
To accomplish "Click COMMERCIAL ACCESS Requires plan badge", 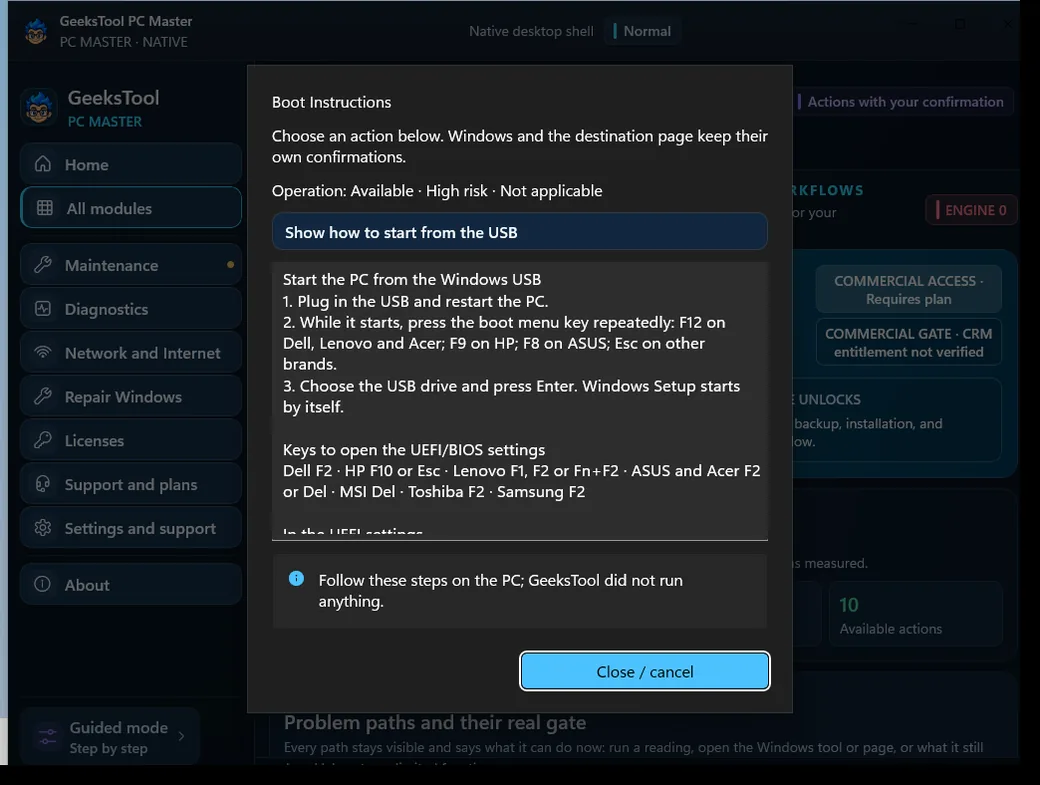I will 908,290.
